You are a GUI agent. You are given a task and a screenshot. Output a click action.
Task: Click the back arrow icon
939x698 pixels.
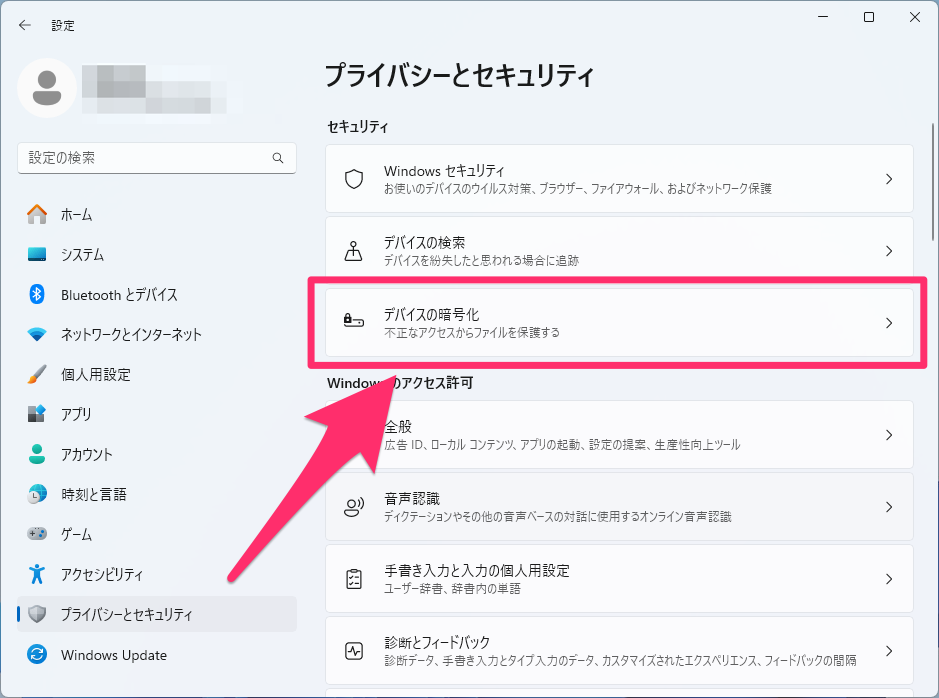pos(25,25)
